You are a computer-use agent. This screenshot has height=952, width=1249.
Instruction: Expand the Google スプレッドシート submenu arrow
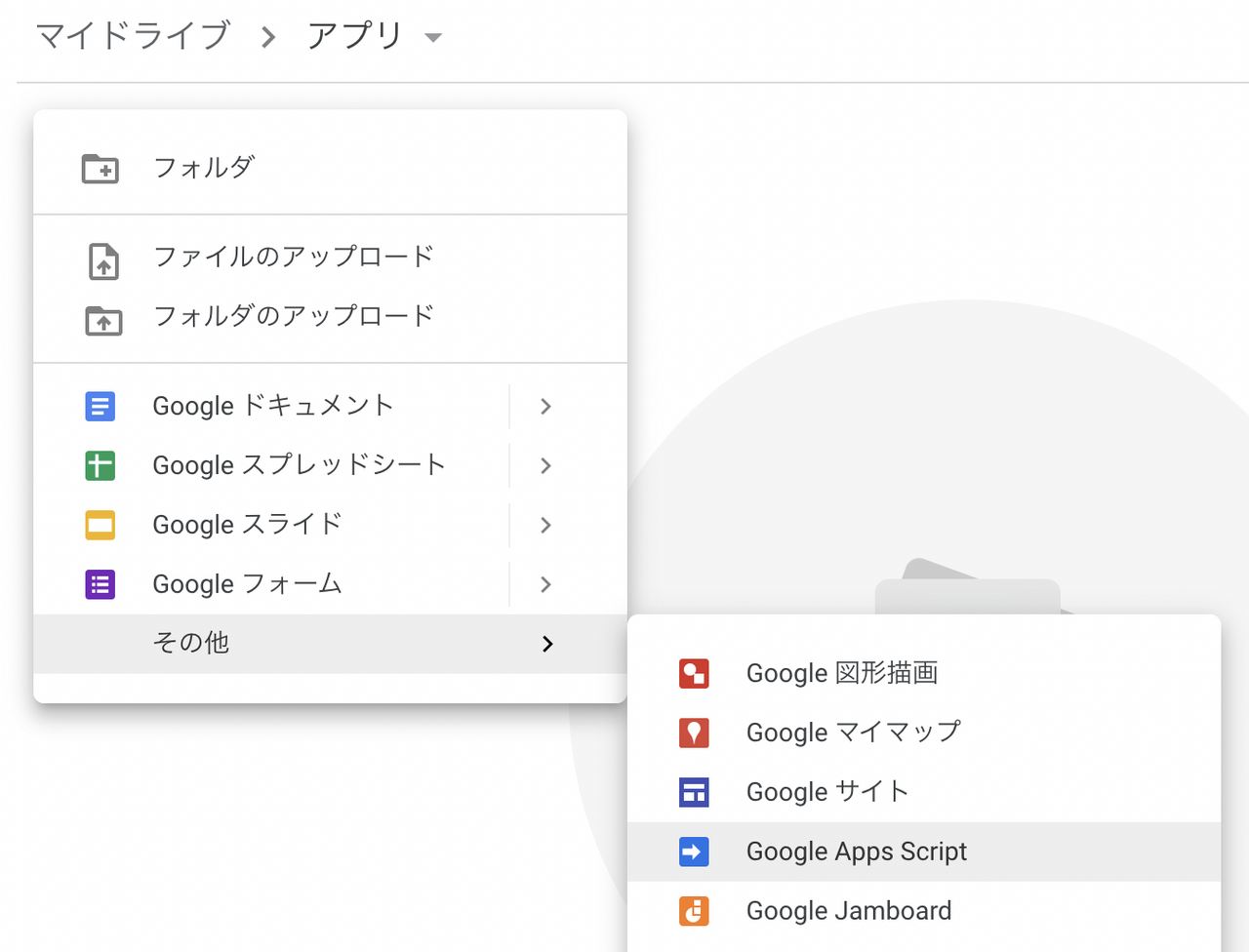[546, 465]
